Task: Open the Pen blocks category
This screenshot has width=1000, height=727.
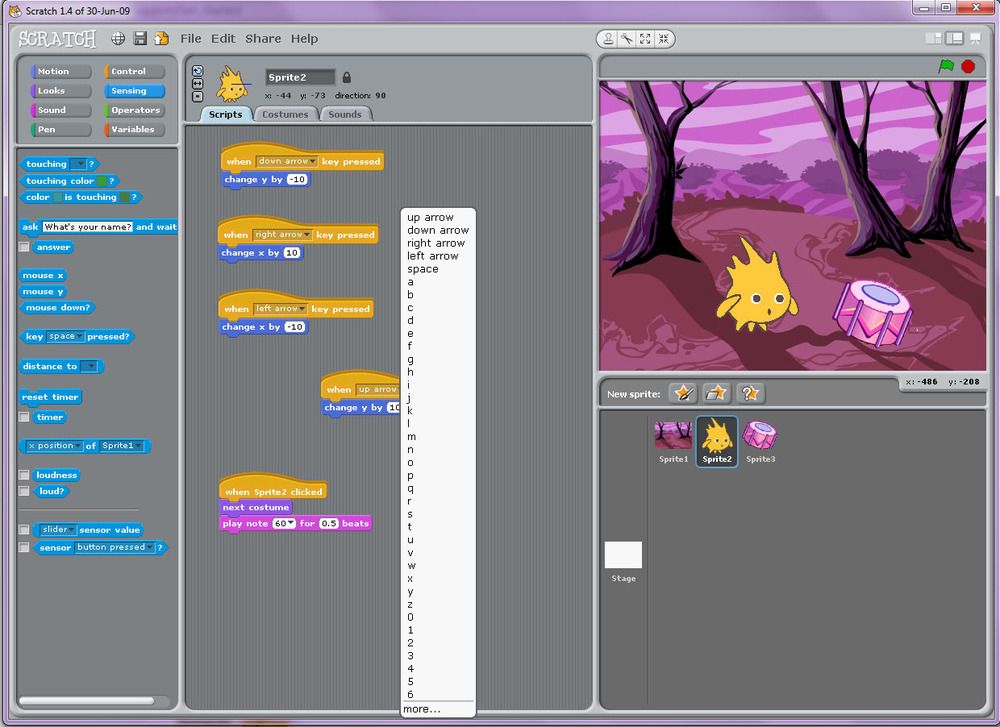Action: point(61,129)
